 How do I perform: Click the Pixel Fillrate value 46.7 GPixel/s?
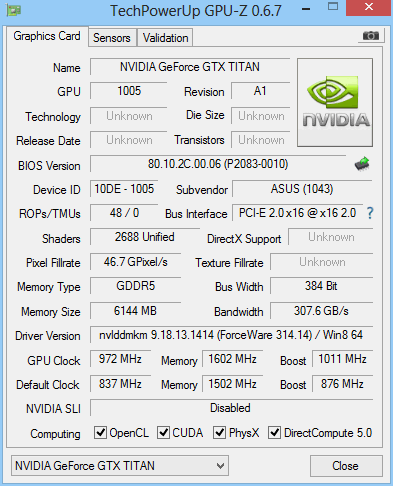[x=135, y=262]
